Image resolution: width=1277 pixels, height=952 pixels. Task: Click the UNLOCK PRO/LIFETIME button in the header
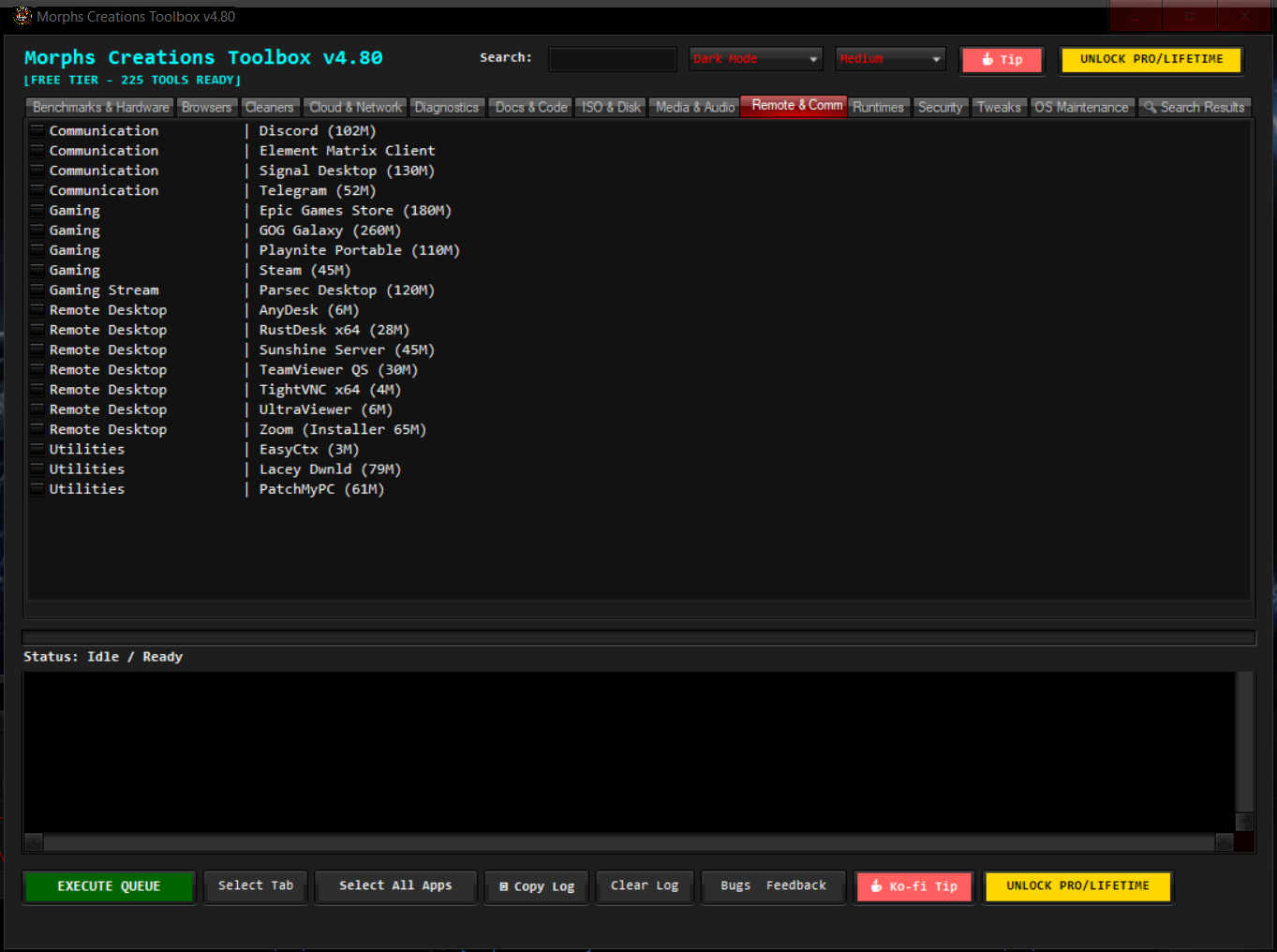(x=1151, y=59)
